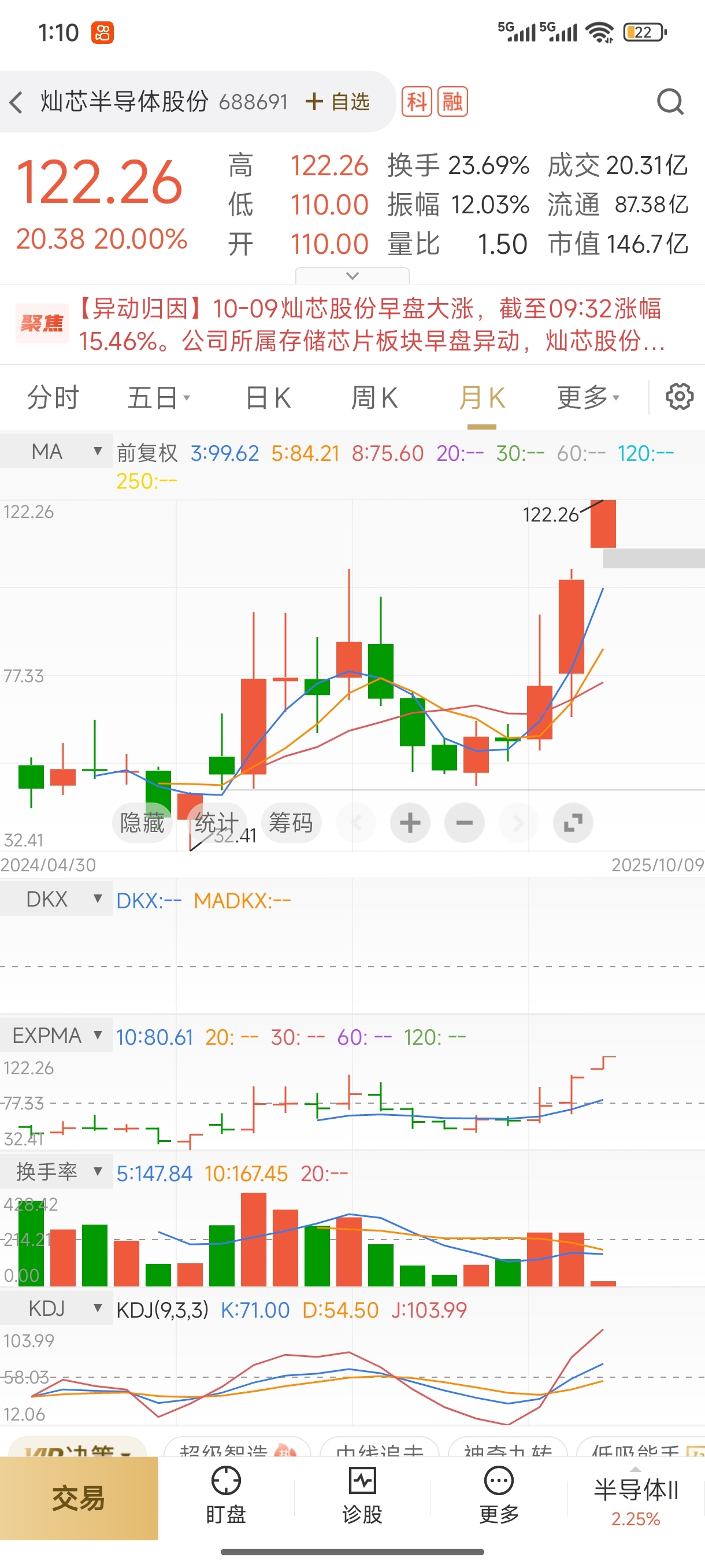Expand chart to fullscreen icon
The width and height of the screenshot is (705, 1568).
tap(573, 823)
